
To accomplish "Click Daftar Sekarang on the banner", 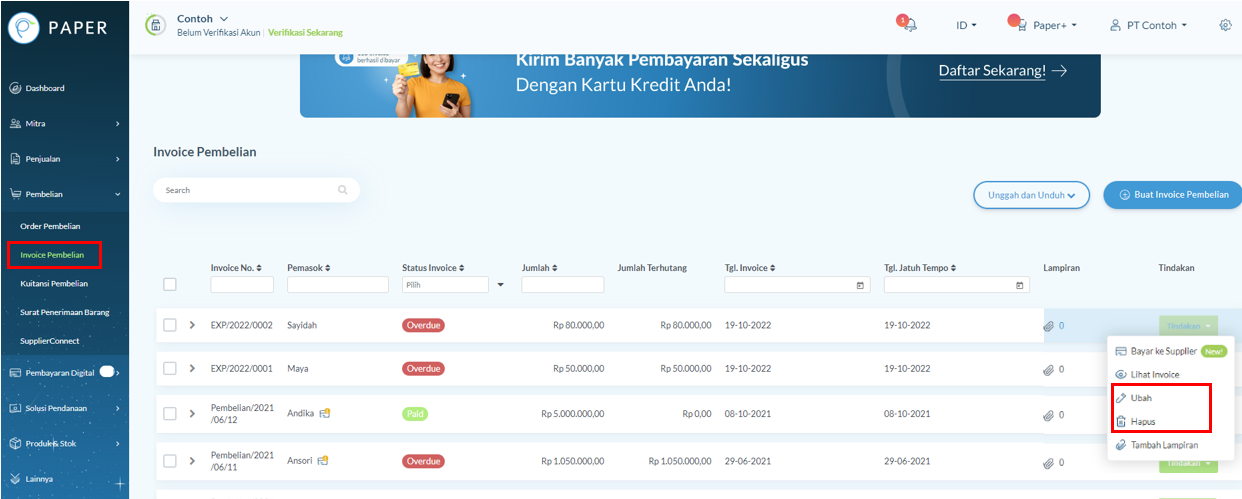I will click(x=1003, y=71).
